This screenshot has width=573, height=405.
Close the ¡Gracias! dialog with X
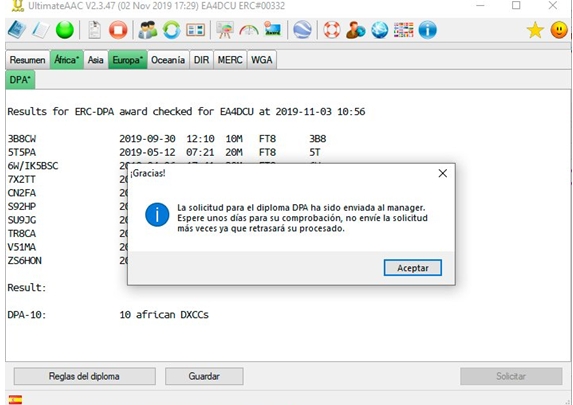click(443, 173)
